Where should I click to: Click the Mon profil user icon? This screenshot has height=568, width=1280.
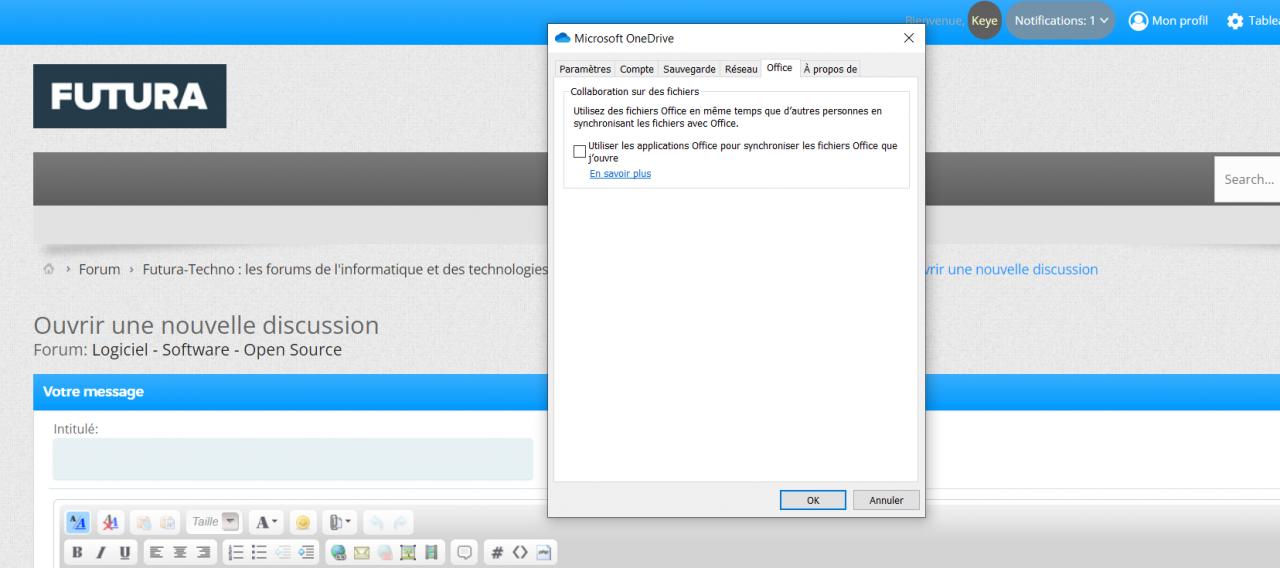[x=1138, y=21]
